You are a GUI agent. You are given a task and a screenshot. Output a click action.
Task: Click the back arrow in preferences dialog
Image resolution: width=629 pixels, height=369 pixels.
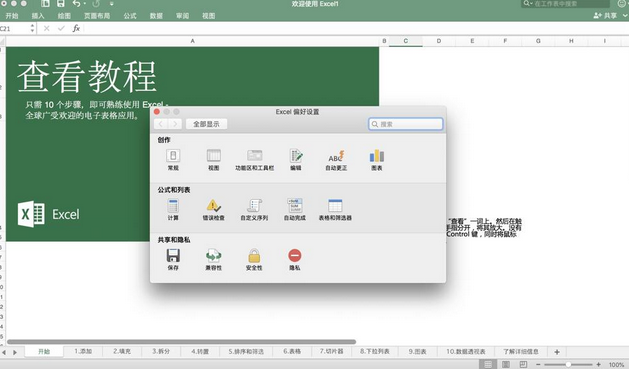click(161, 124)
